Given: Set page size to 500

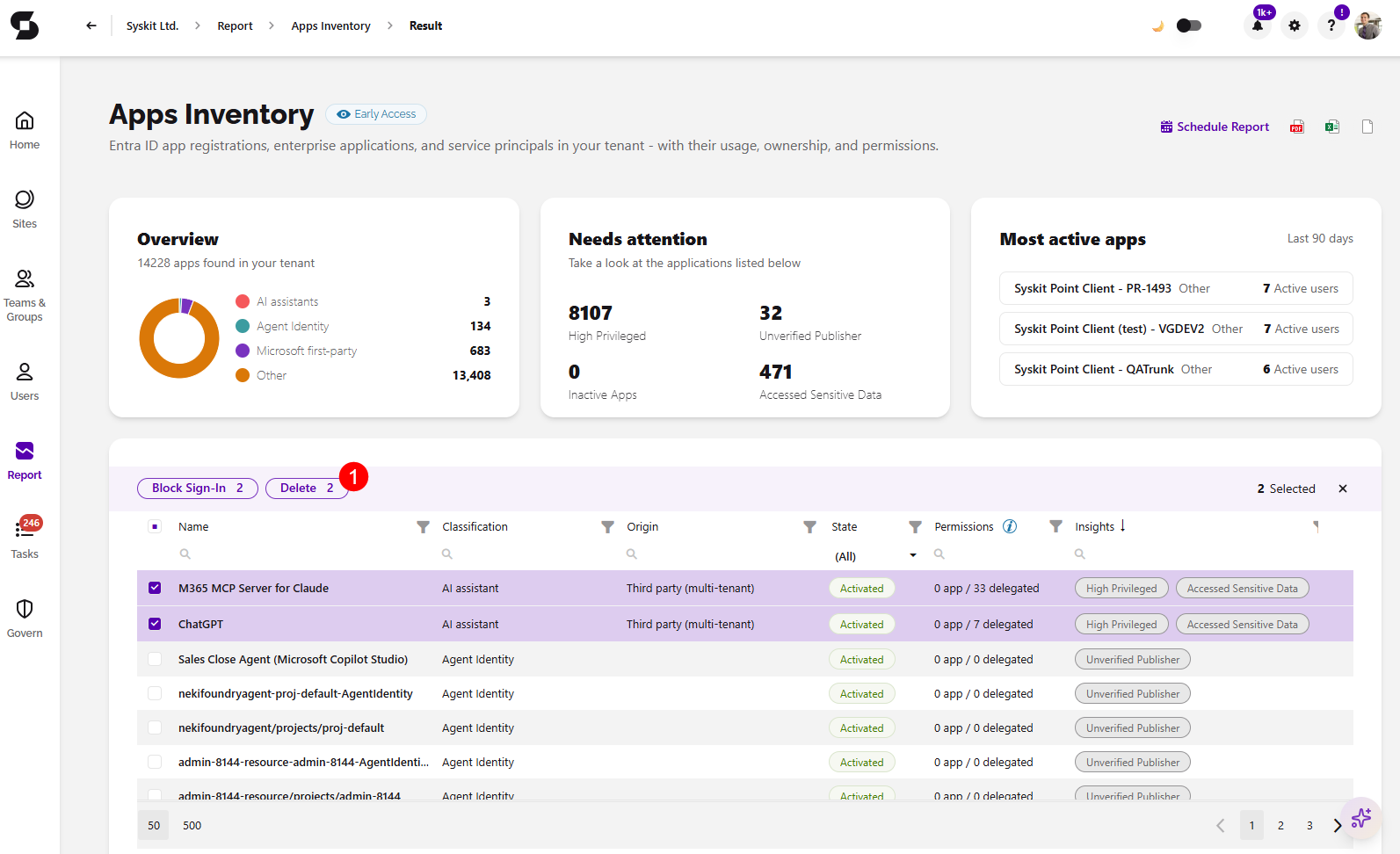Looking at the screenshot, I should [x=192, y=825].
